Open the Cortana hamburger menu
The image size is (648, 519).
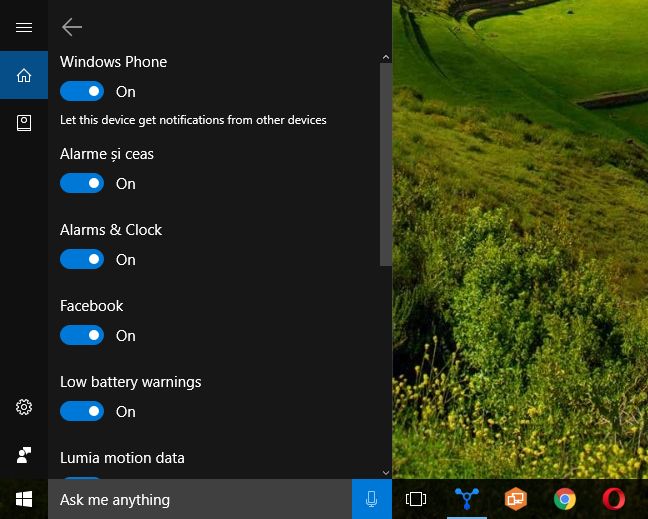pyautogui.click(x=24, y=27)
